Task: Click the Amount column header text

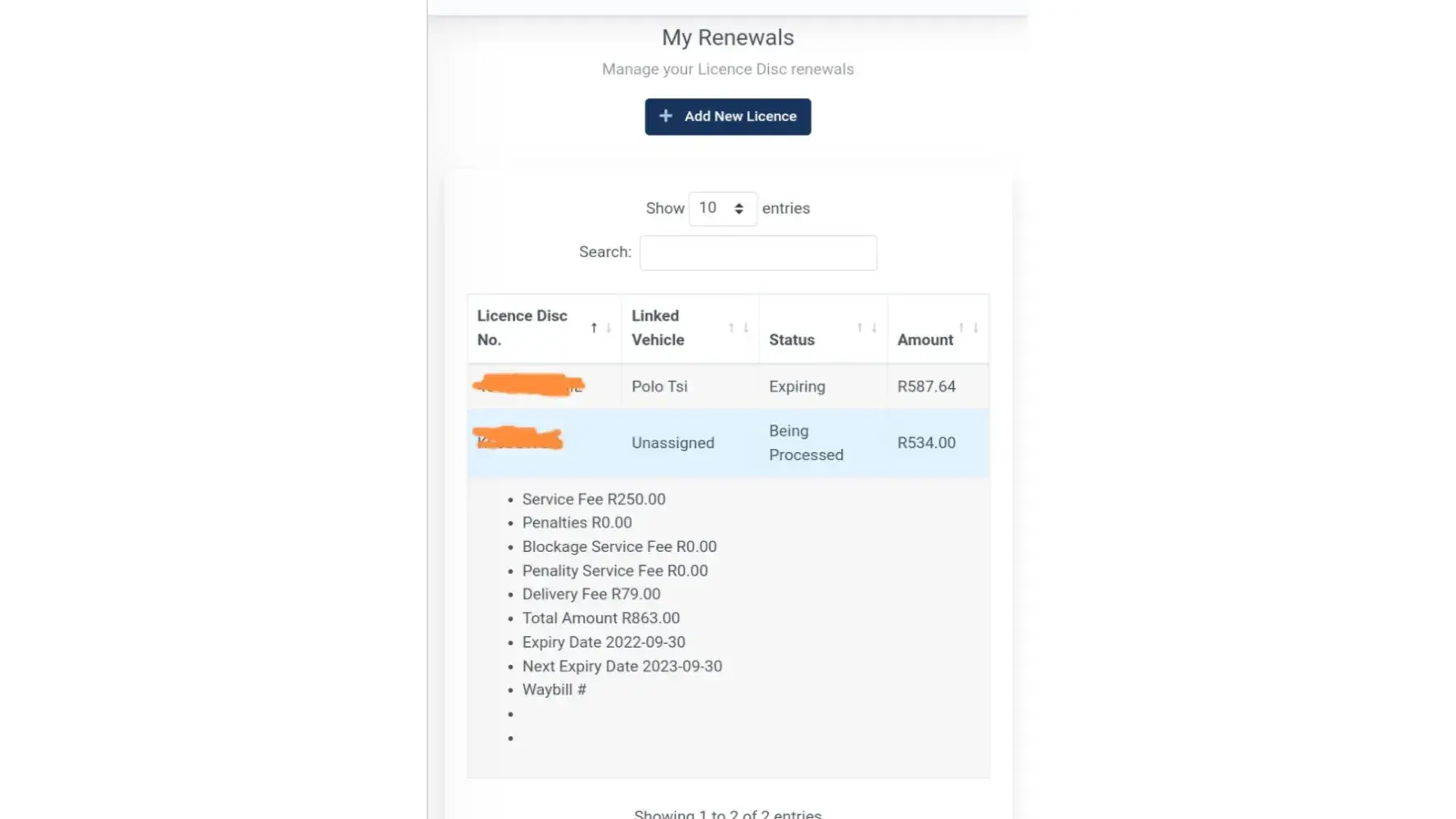Action: (x=925, y=340)
